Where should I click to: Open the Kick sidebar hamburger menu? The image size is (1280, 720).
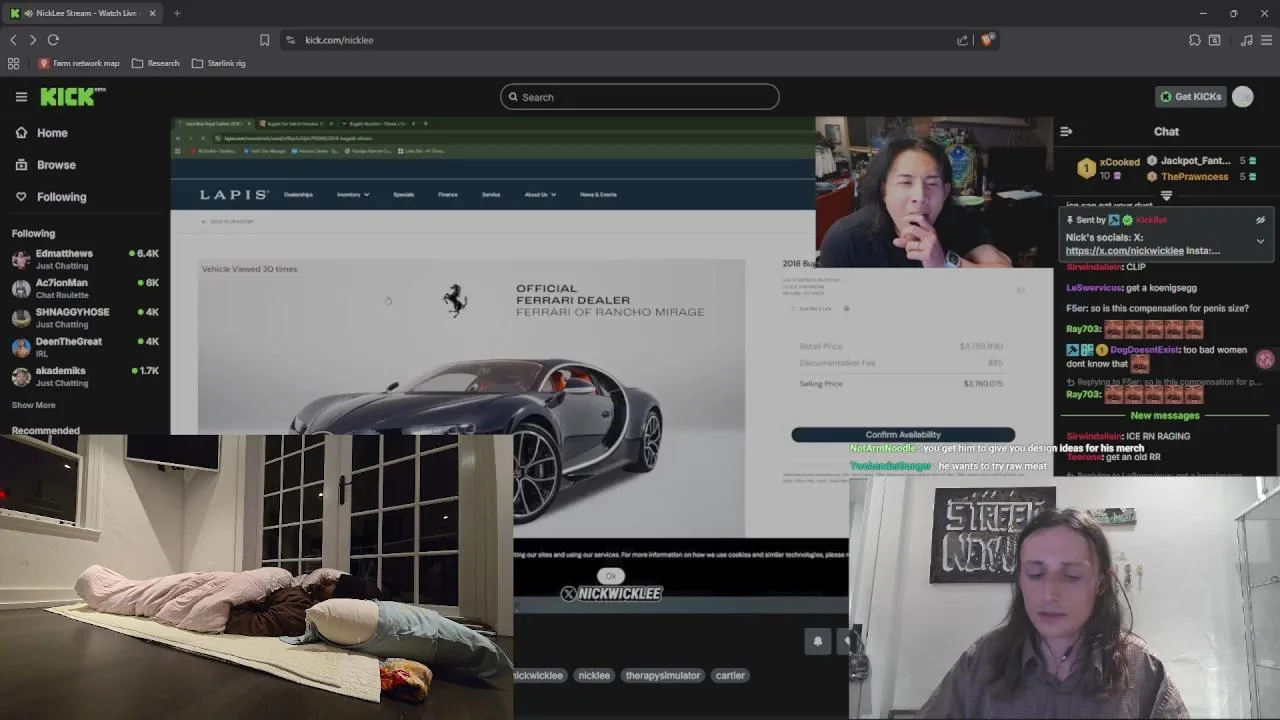click(x=21, y=97)
